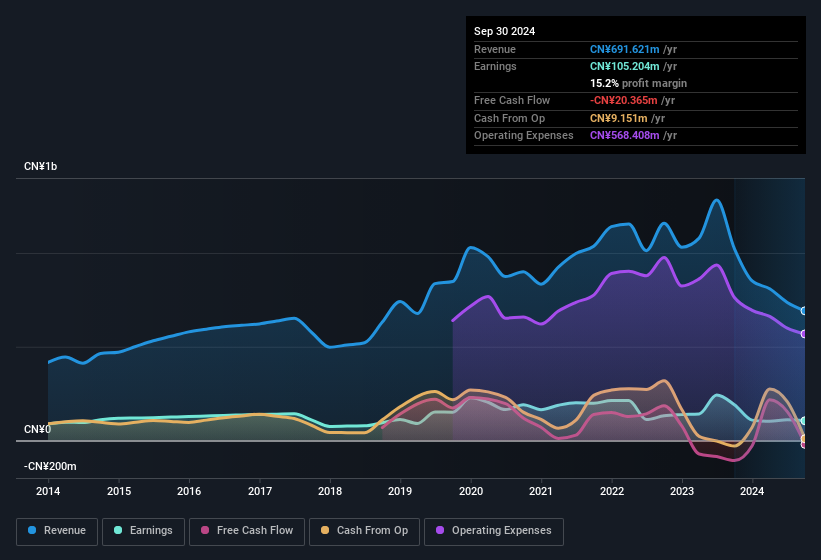The width and height of the screenshot is (821, 560).
Task: Click the tooltip Cash From Op label
Action: click(509, 118)
